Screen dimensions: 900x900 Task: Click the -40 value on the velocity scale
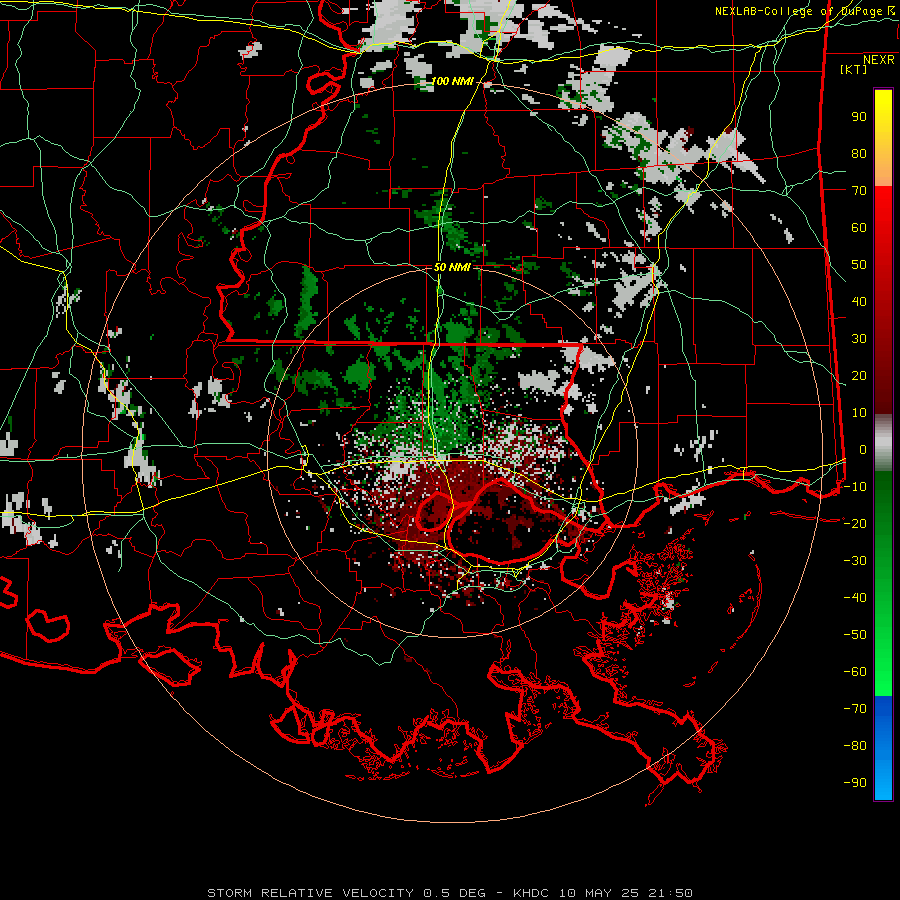pyautogui.click(x=855, y=598)
